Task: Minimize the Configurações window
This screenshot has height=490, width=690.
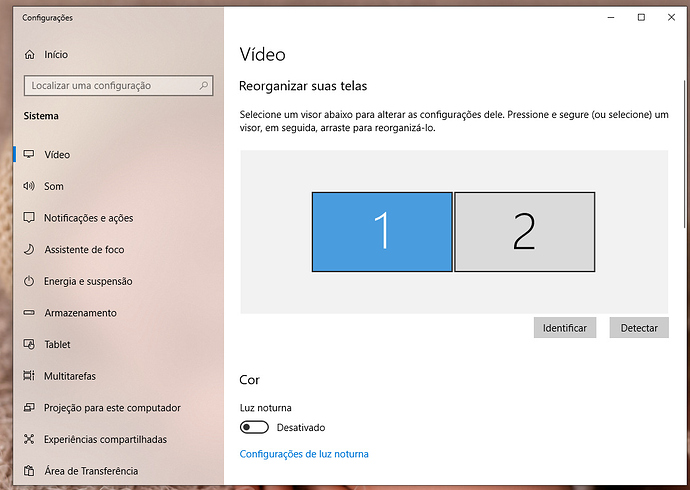Action: point(611,17)
